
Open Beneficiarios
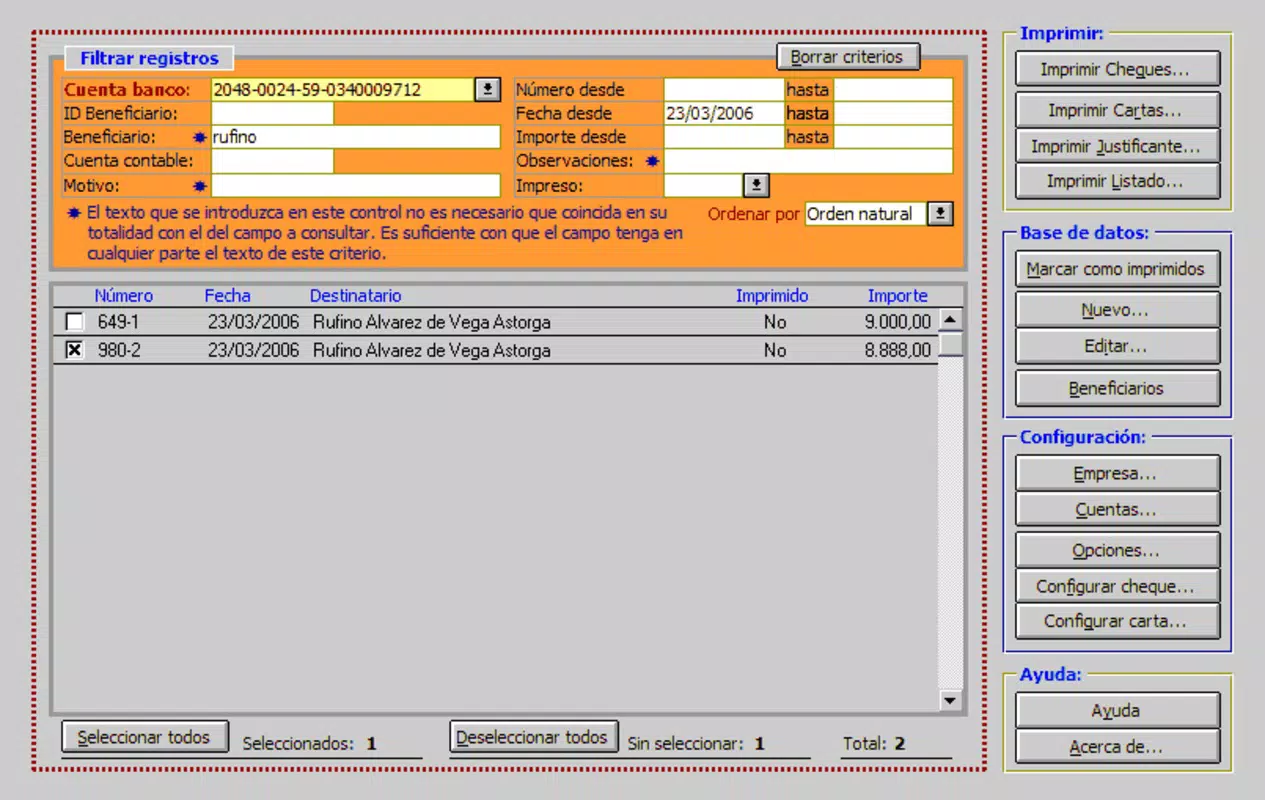(x=1117, y=388)
